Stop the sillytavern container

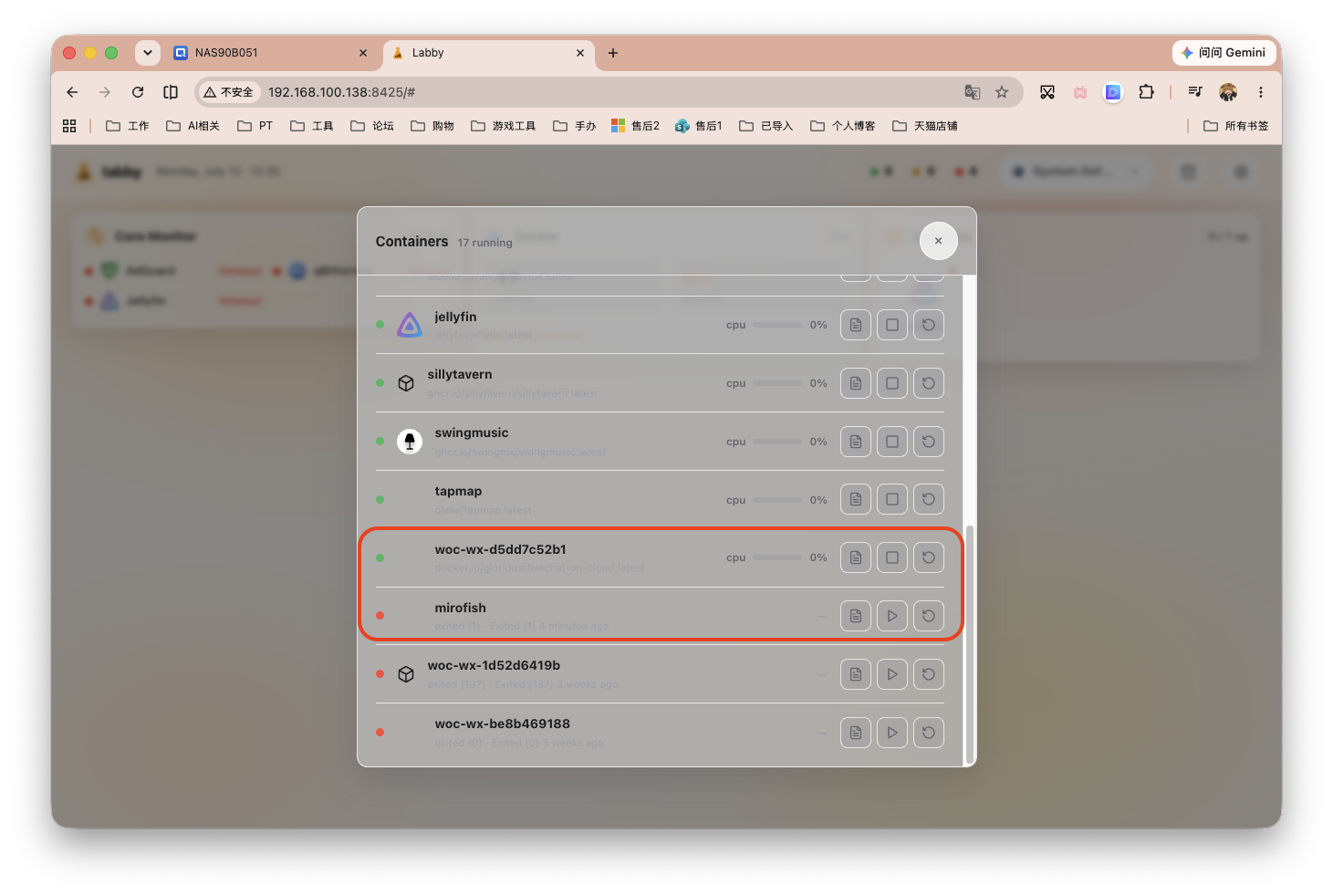tap(891, 383)
